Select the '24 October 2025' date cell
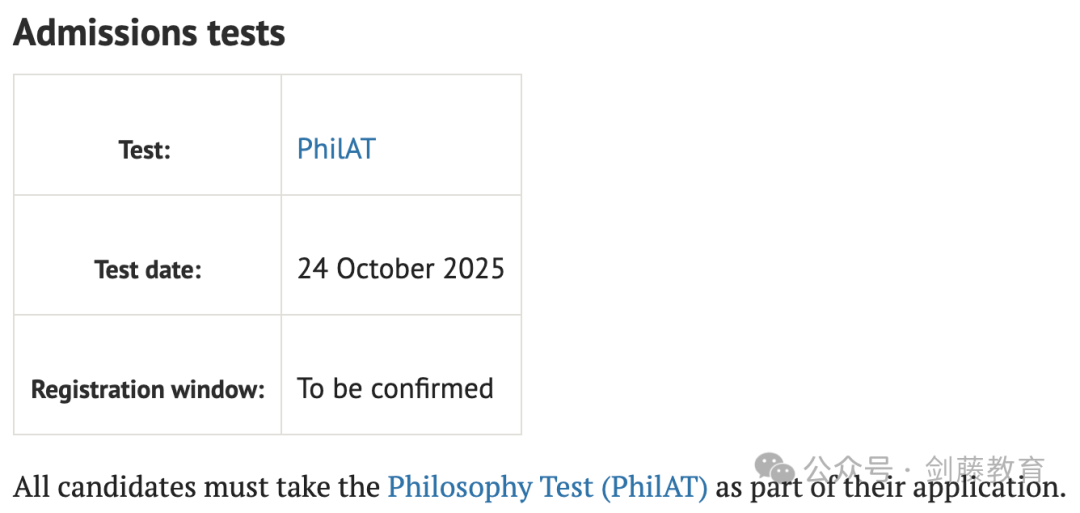 tap(401, 255)
